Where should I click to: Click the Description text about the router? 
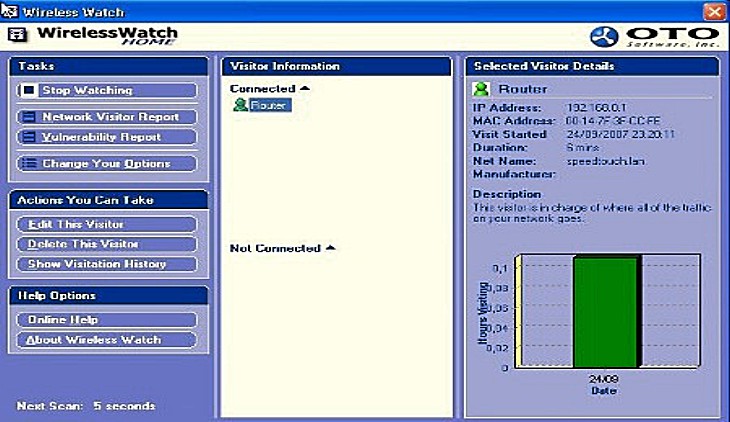coord(592,213)
